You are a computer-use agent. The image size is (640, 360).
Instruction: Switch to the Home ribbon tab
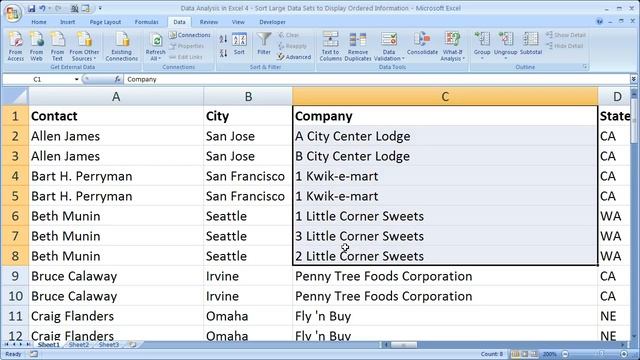click(39, 22)
